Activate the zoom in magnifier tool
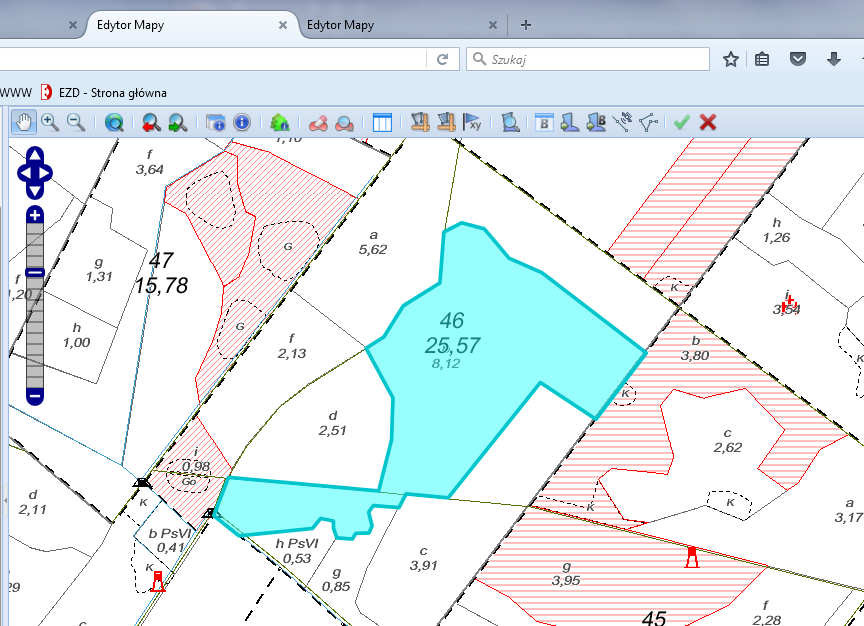864x626 pixels. point(50,122)
